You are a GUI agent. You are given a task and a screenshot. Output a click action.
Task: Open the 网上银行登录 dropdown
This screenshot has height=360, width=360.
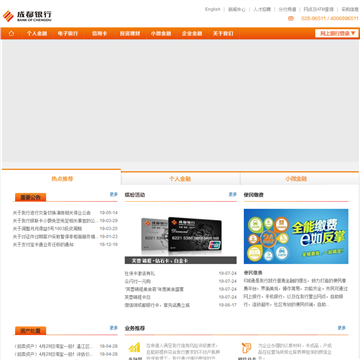pos(337,33)
